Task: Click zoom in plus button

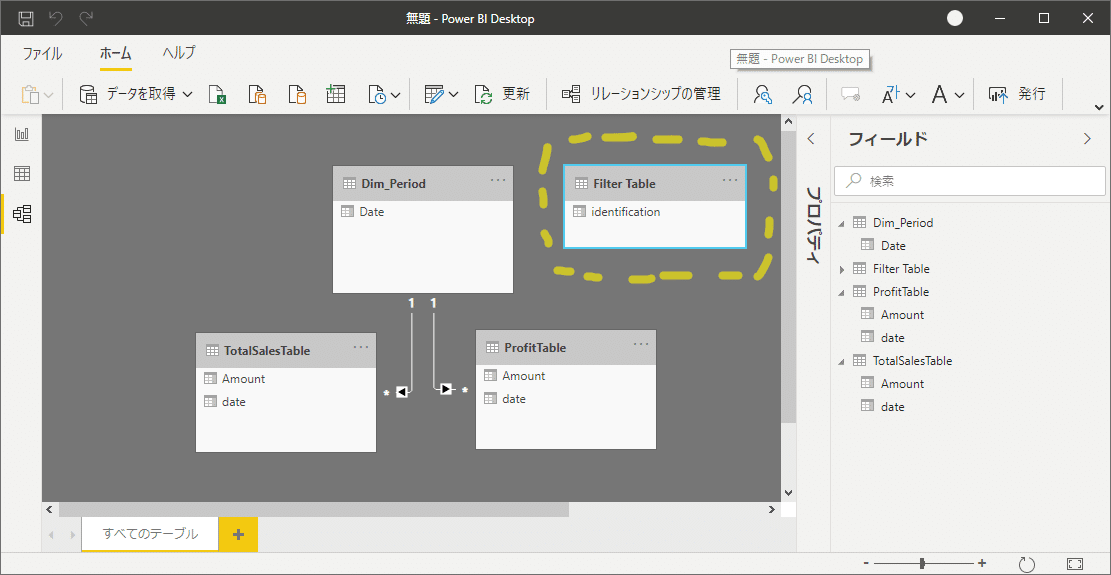Action: point(981,563)
